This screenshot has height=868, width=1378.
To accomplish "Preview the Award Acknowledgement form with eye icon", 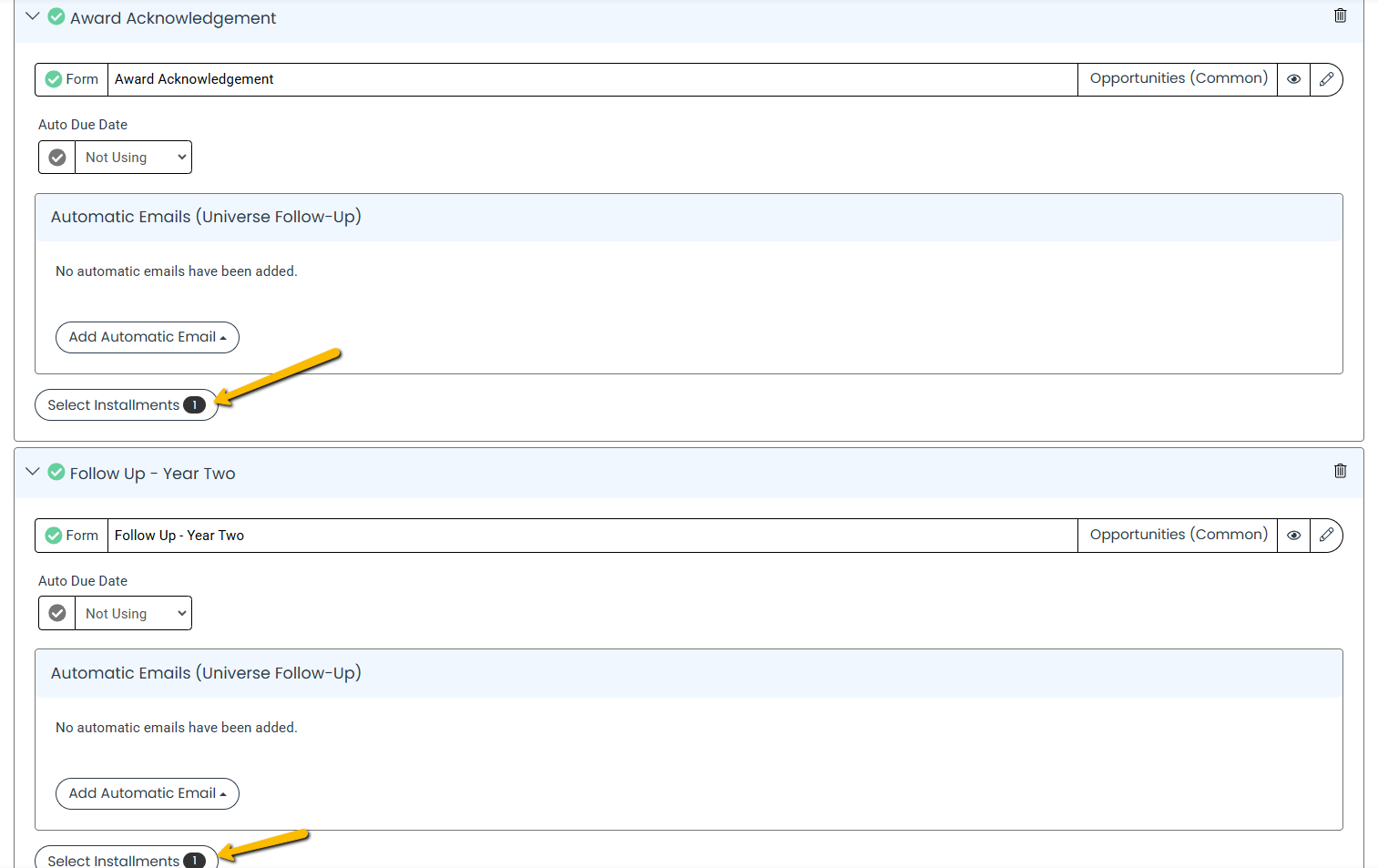I will (1293, 79).
